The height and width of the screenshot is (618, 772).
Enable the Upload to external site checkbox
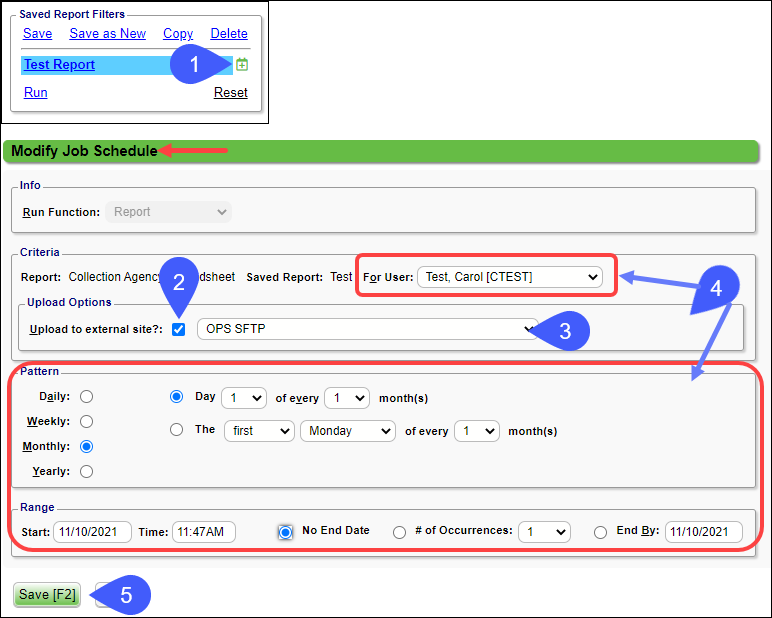[x=179, y=329]
